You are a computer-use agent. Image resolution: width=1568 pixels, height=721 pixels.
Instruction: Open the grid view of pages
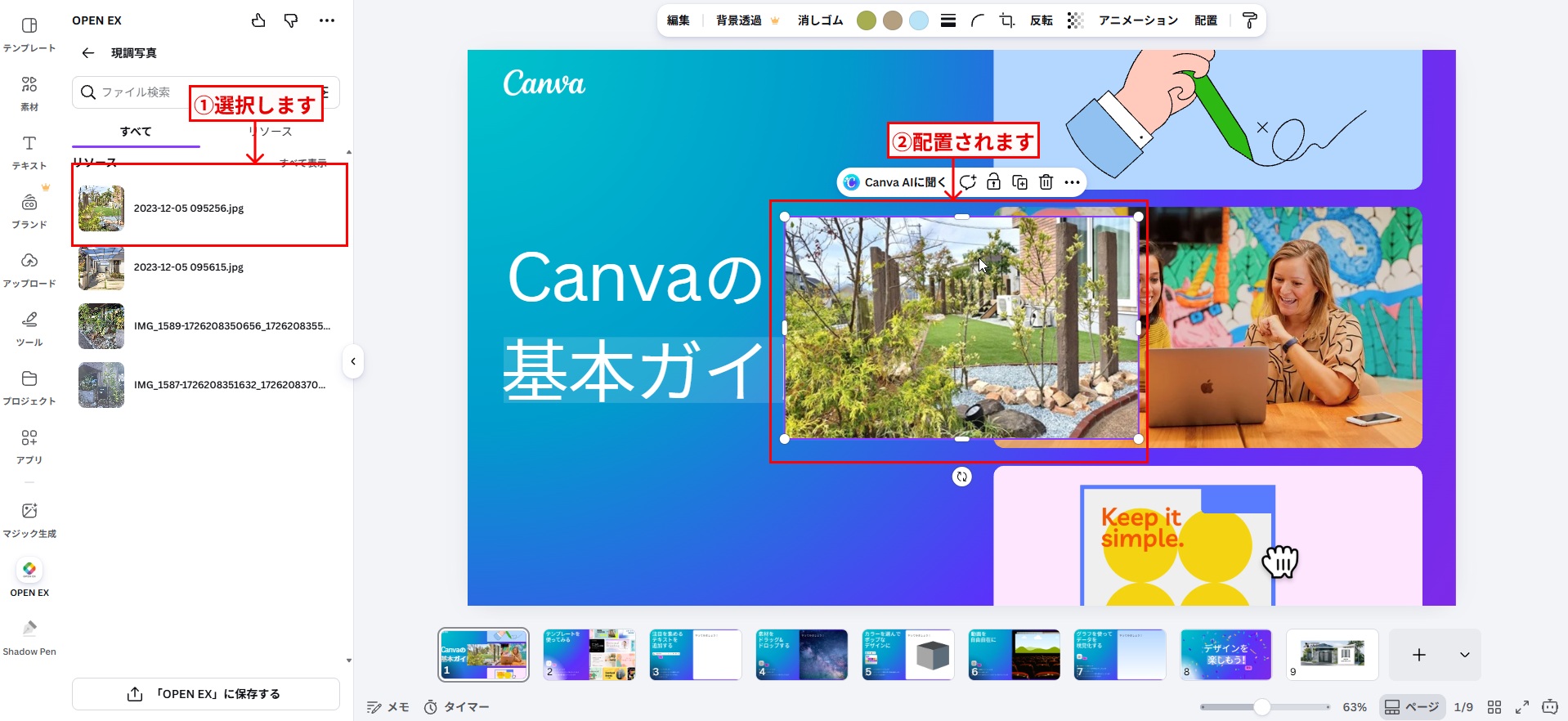point(1494,707)
